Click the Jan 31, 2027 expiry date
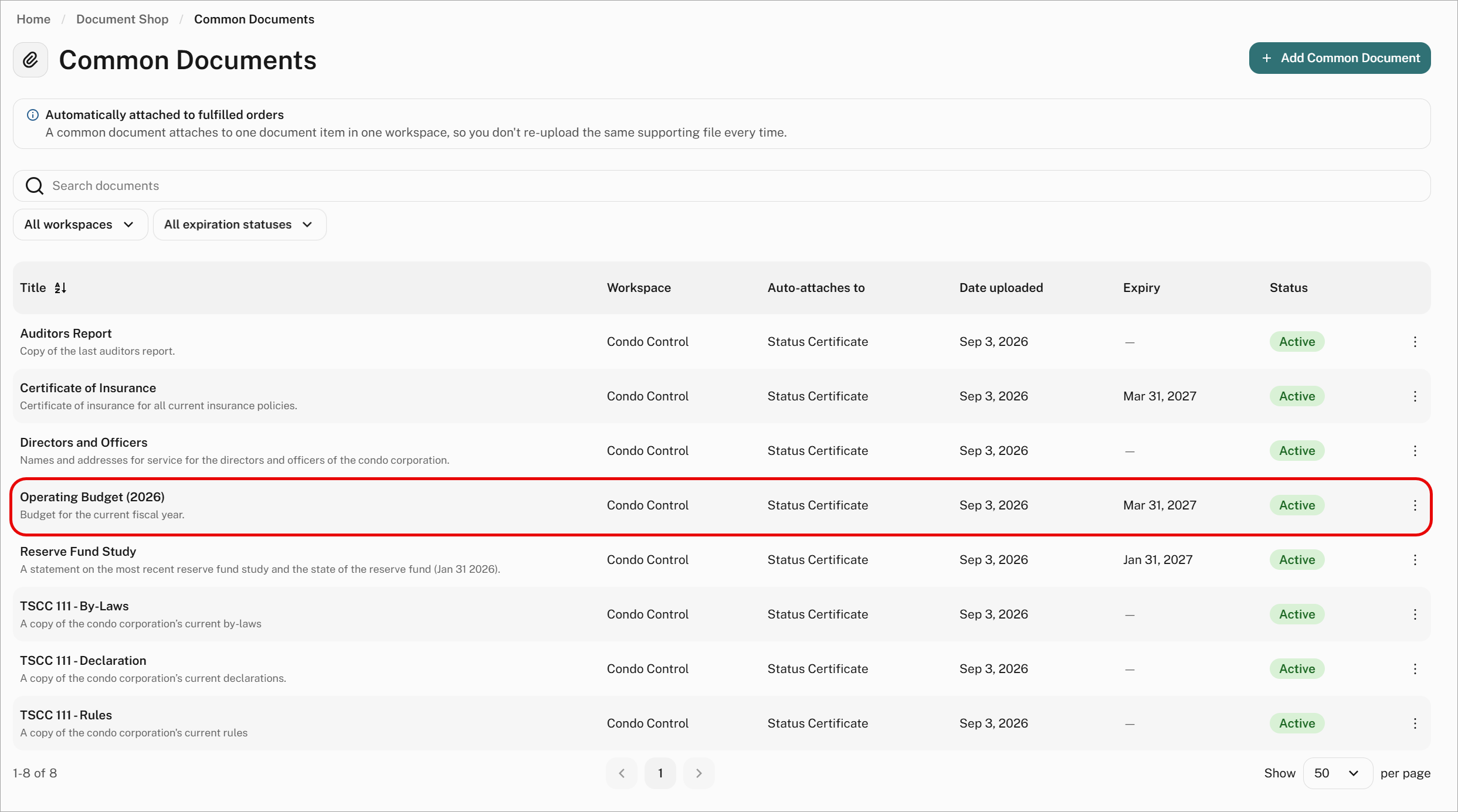This screenshot has height=812, width=1458. (x=1158, y=560)
